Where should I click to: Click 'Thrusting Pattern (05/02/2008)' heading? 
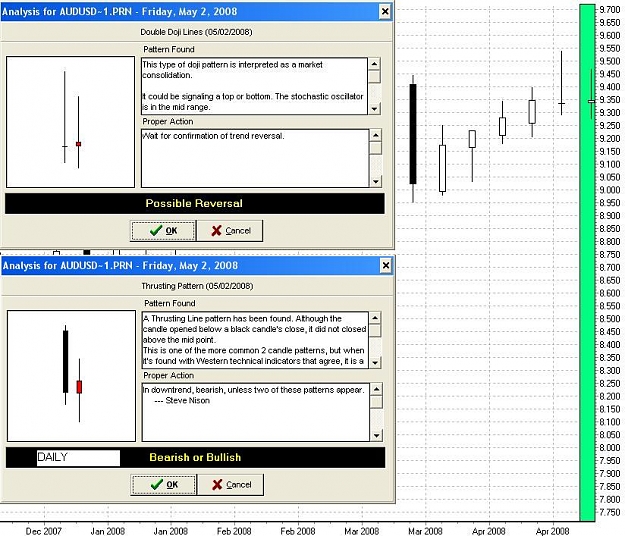click(x=197, y=286)
